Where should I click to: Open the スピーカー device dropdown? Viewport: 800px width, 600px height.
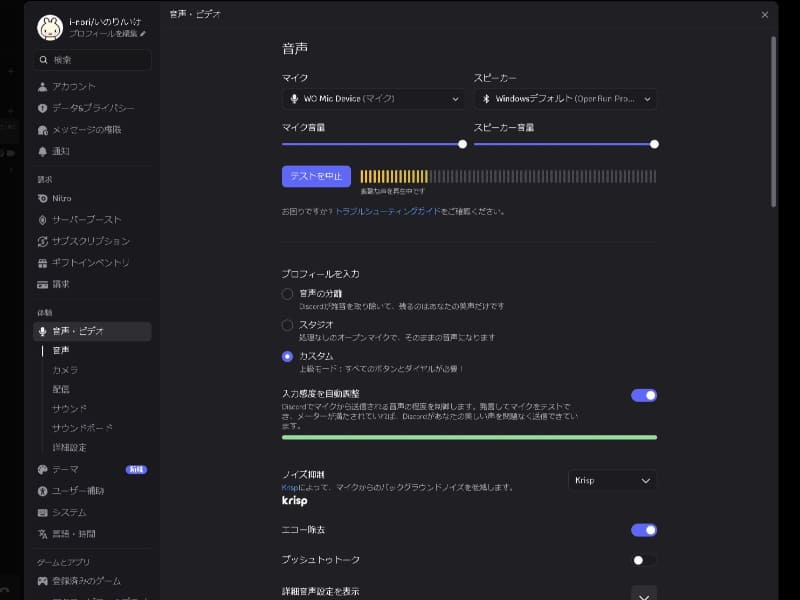coord(565,99)
